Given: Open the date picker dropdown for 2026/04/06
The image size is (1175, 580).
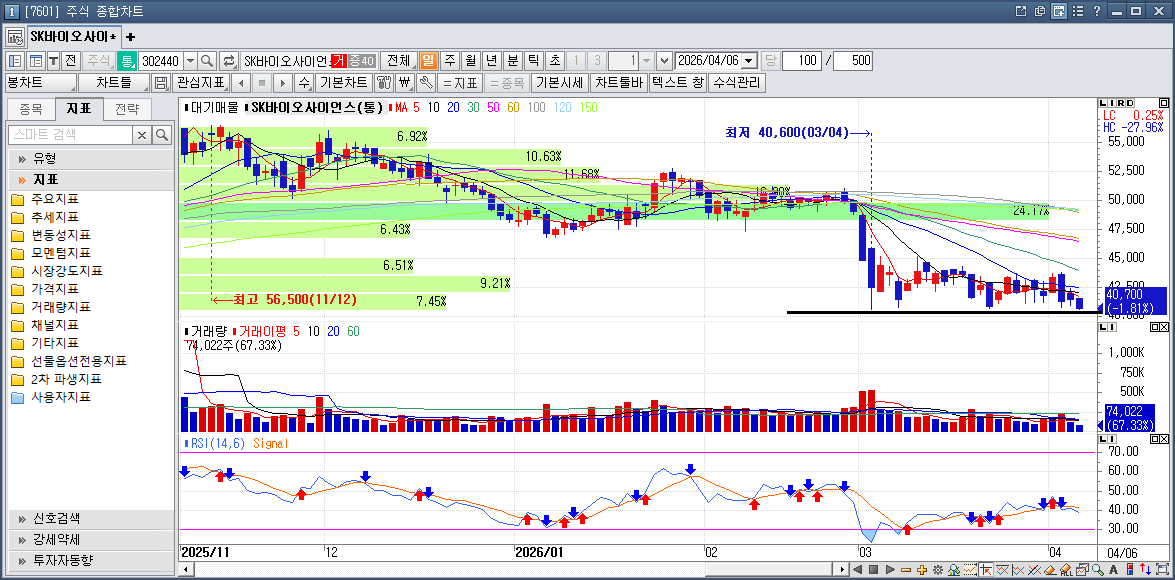Looking at the screenshot, I should (x=748, y=61).
